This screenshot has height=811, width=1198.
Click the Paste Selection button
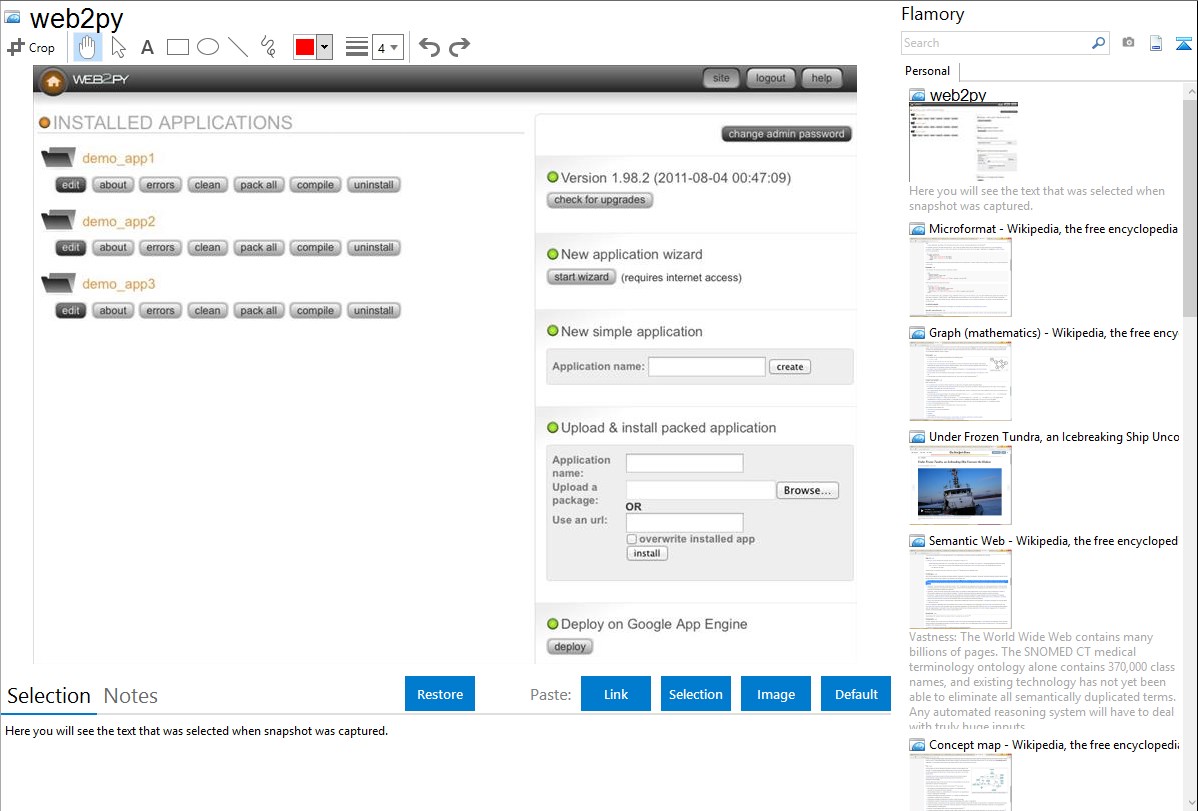click(x=695, y=694)
